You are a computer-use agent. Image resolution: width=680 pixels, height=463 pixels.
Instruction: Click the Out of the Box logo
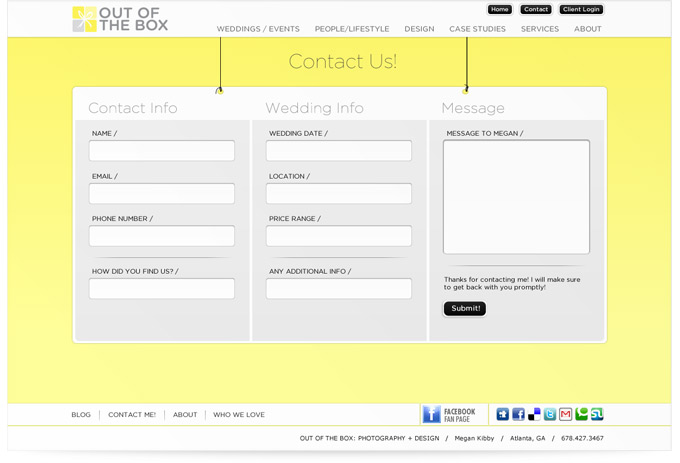pyautogui.click(x=120, y=19)
